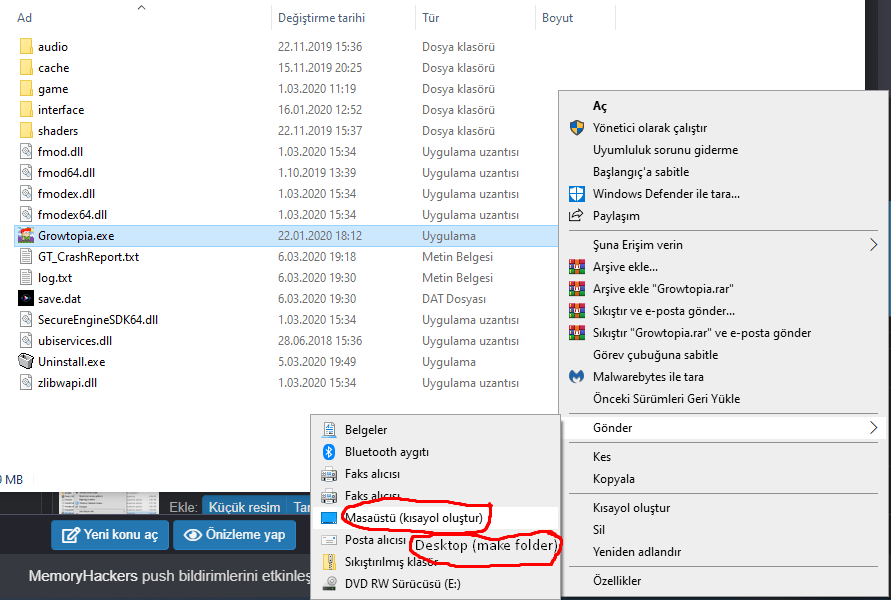891x600 pixels.
Task: Click the GT_CrashReport.txt document icon
Action: point(26,256)
